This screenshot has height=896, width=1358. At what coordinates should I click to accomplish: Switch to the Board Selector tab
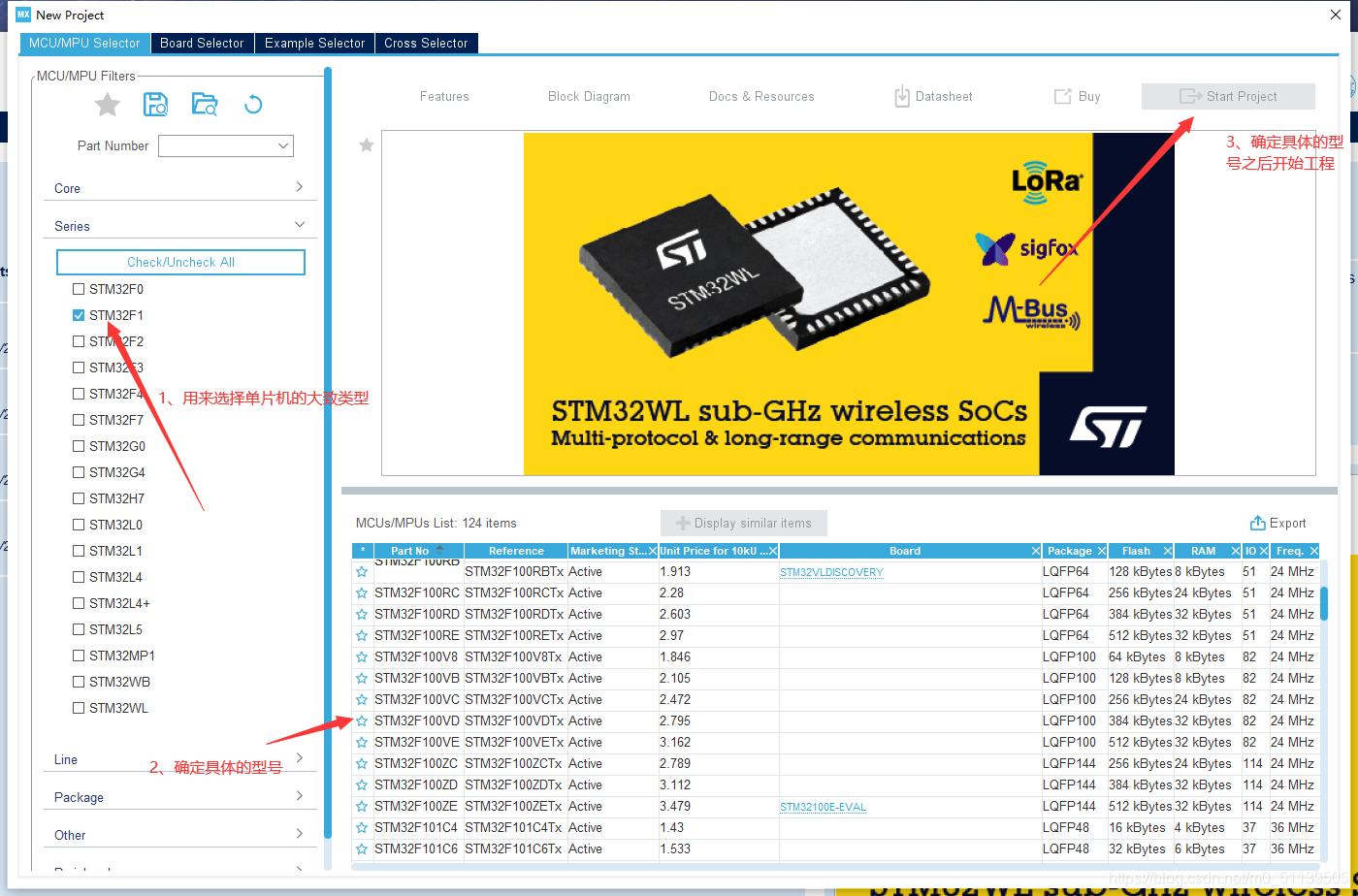(202, 43)
